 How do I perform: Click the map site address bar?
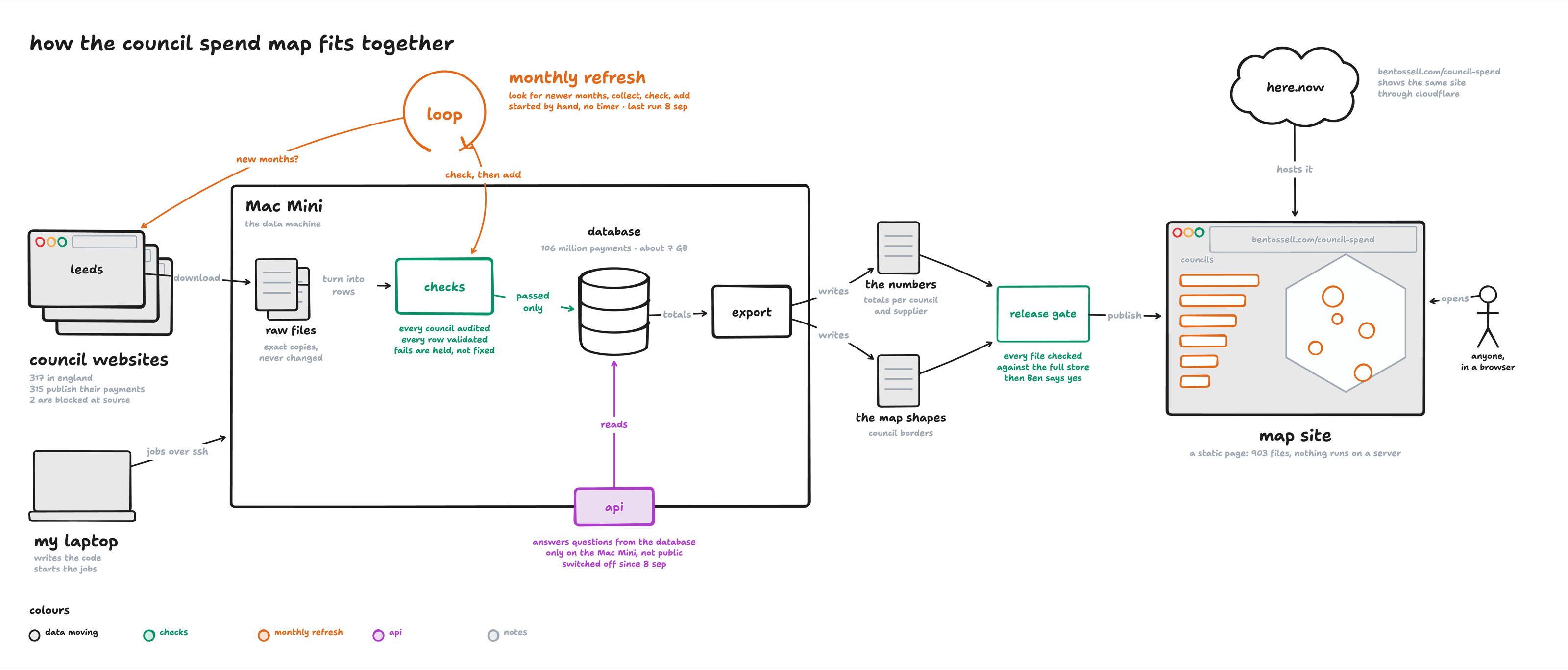[x=1313, y=239]
